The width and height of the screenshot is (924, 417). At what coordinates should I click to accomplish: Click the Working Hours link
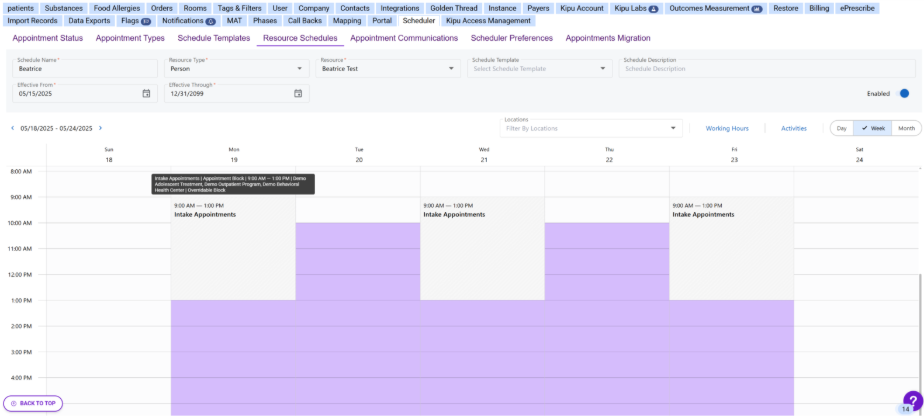point(727,128)
